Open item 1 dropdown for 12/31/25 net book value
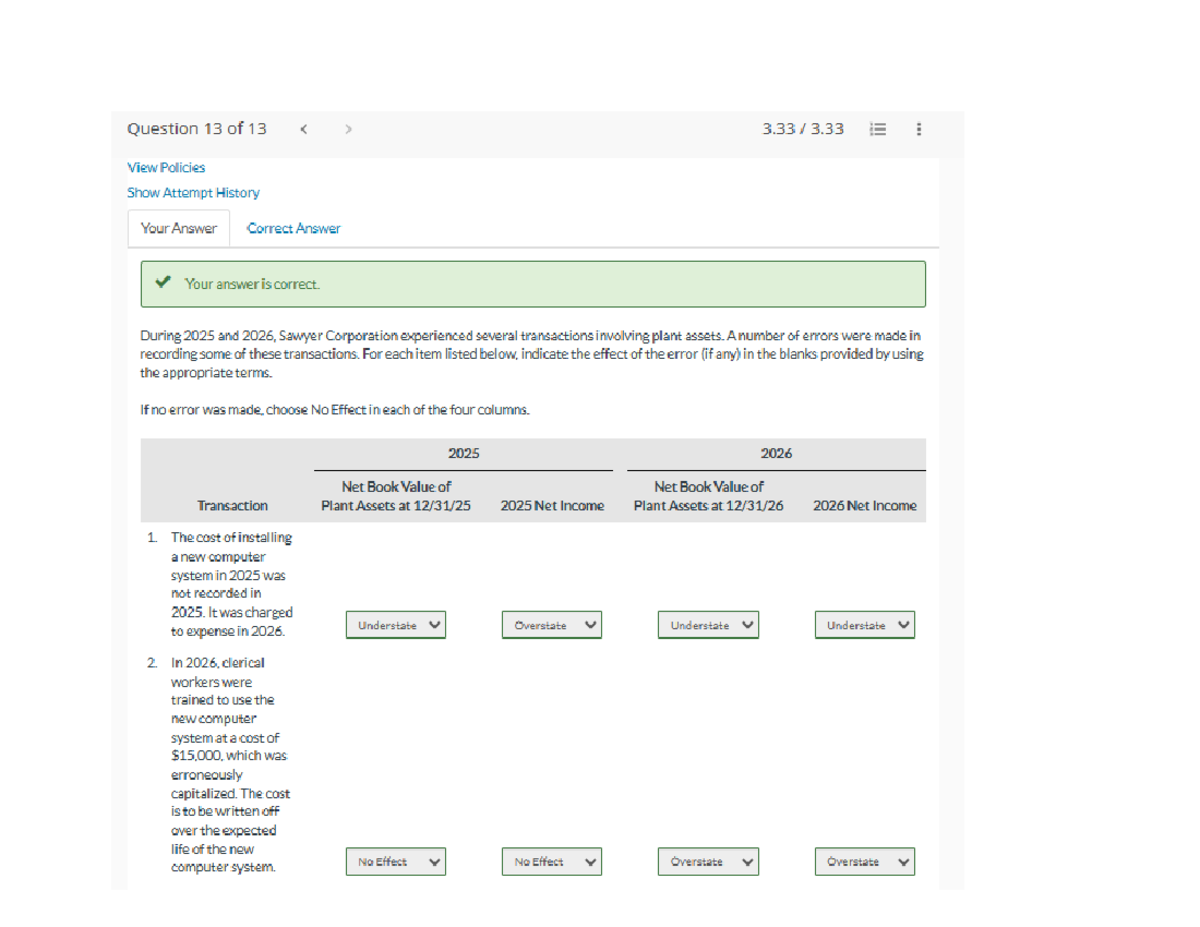Image resolution: width=1200 pixels, height=927 pixels. click(x=395, y=625)
